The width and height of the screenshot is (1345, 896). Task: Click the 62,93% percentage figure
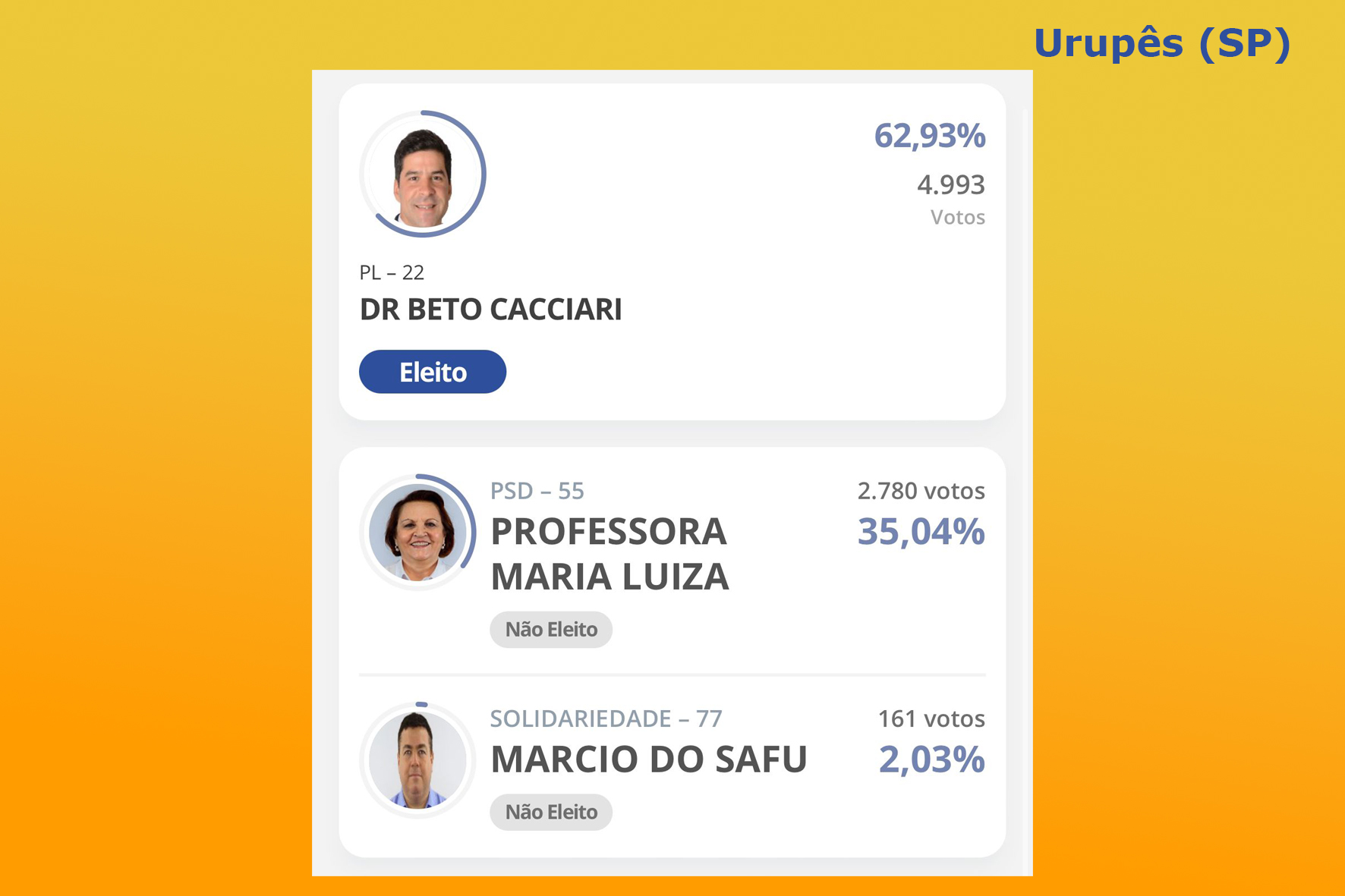pyautogui.click(x=930, y=136)
